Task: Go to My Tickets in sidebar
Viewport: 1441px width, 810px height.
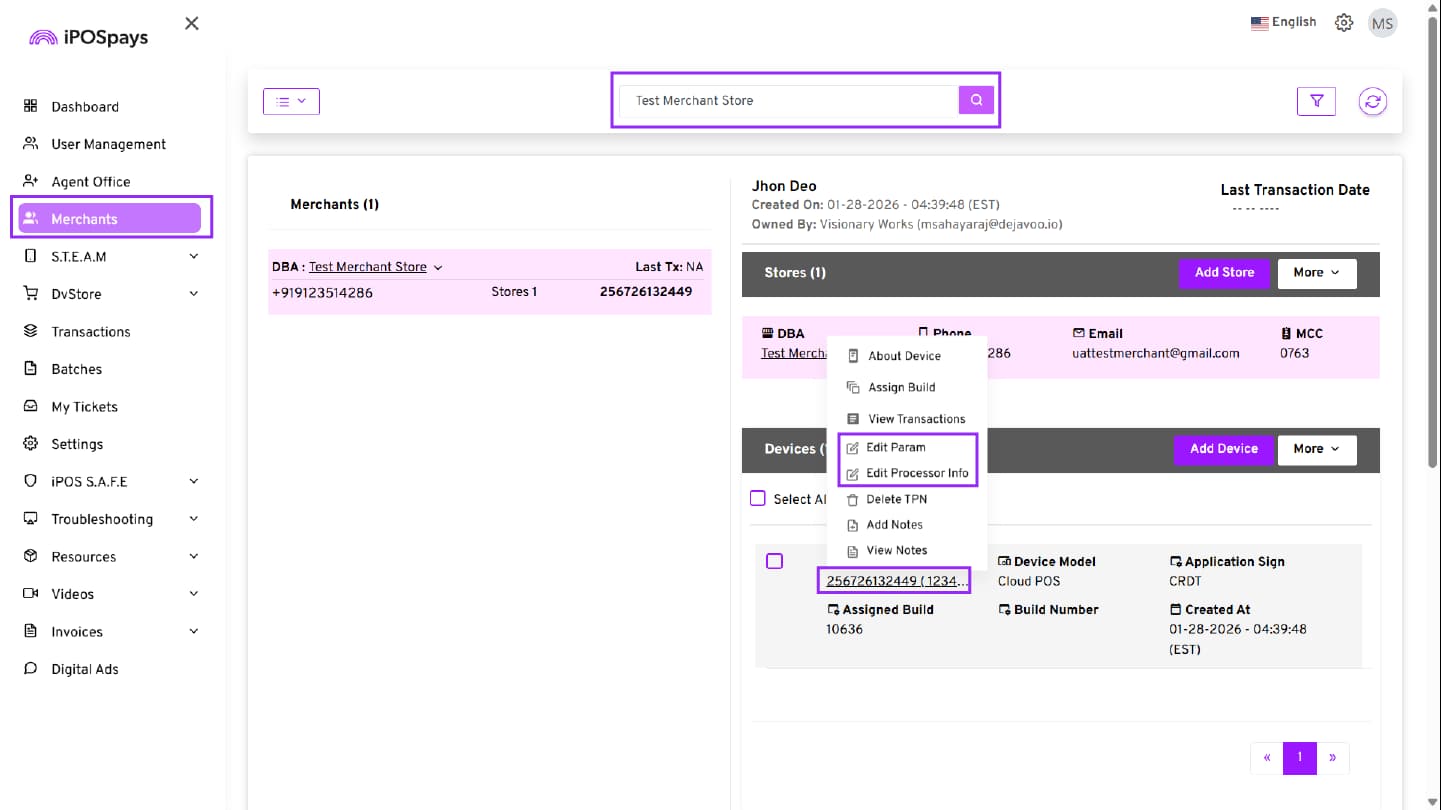Action: coord(84,407)
